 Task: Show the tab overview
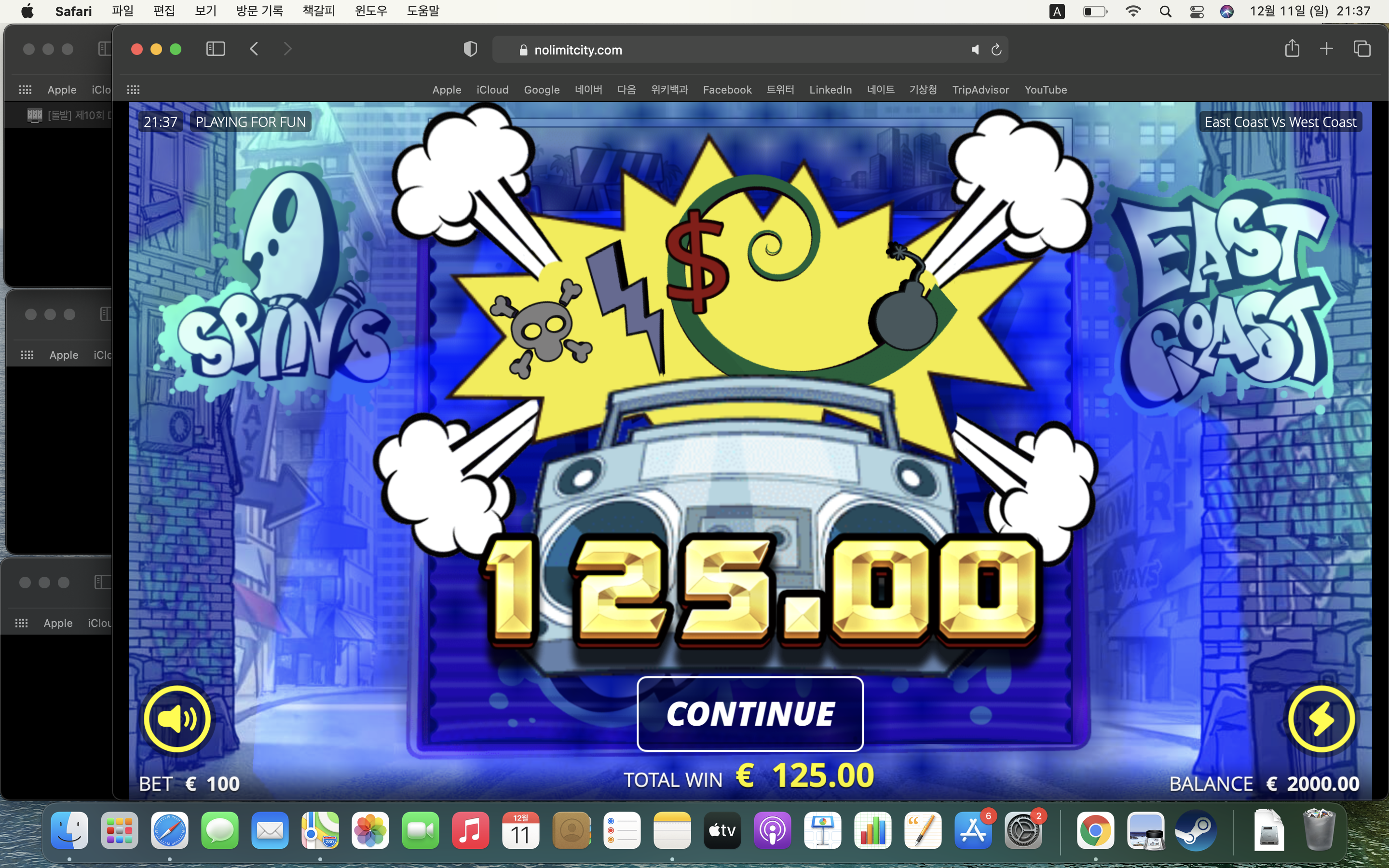[1362, 49]
